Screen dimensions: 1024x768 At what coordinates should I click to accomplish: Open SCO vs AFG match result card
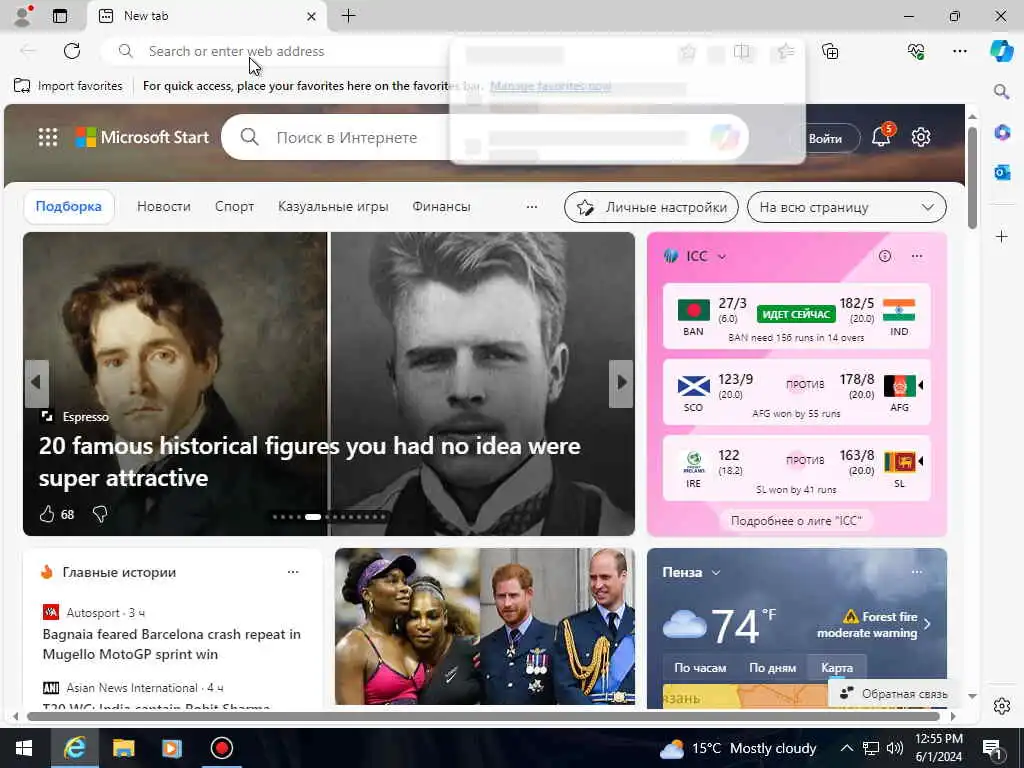pos(796,392)
